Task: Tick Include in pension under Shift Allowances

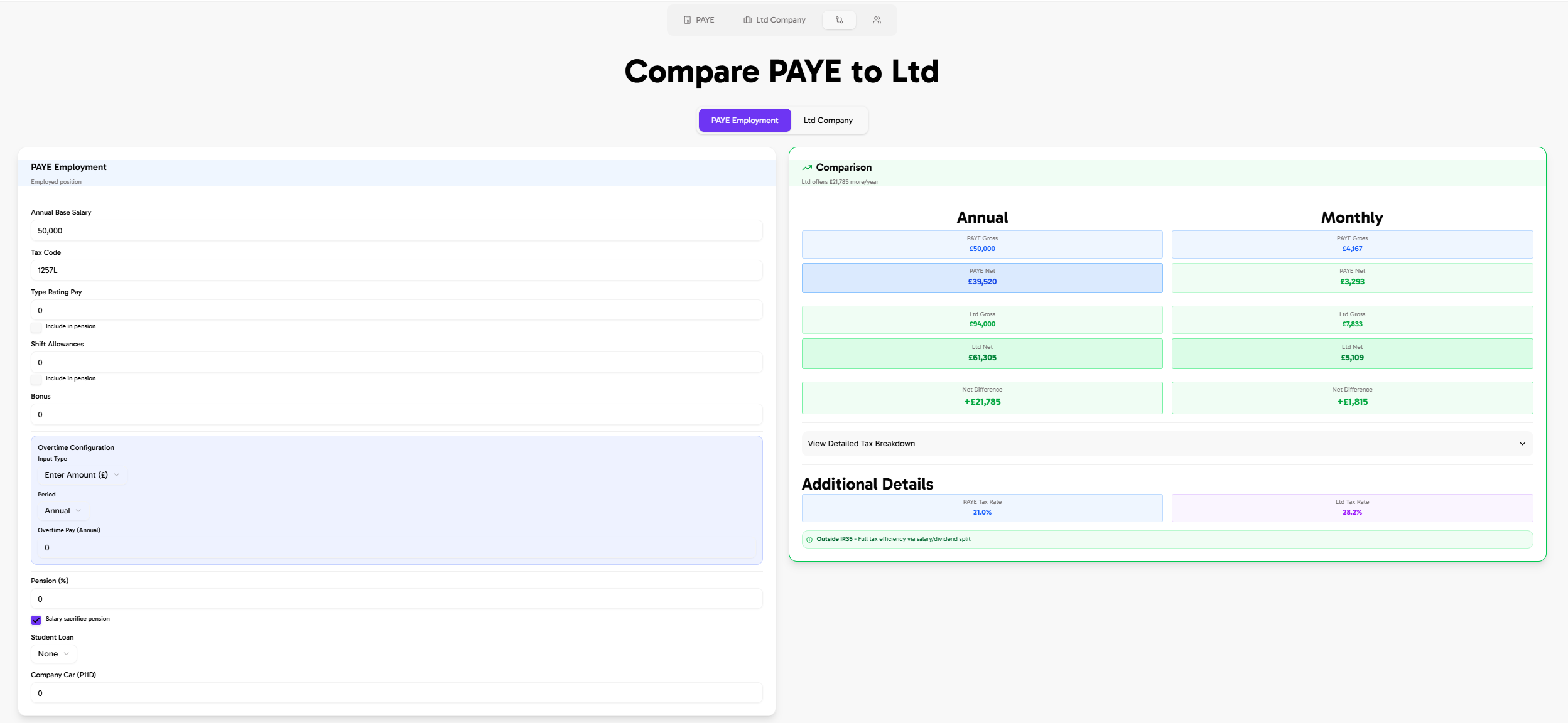Action: pyautogui.click(x=36, y=379)
